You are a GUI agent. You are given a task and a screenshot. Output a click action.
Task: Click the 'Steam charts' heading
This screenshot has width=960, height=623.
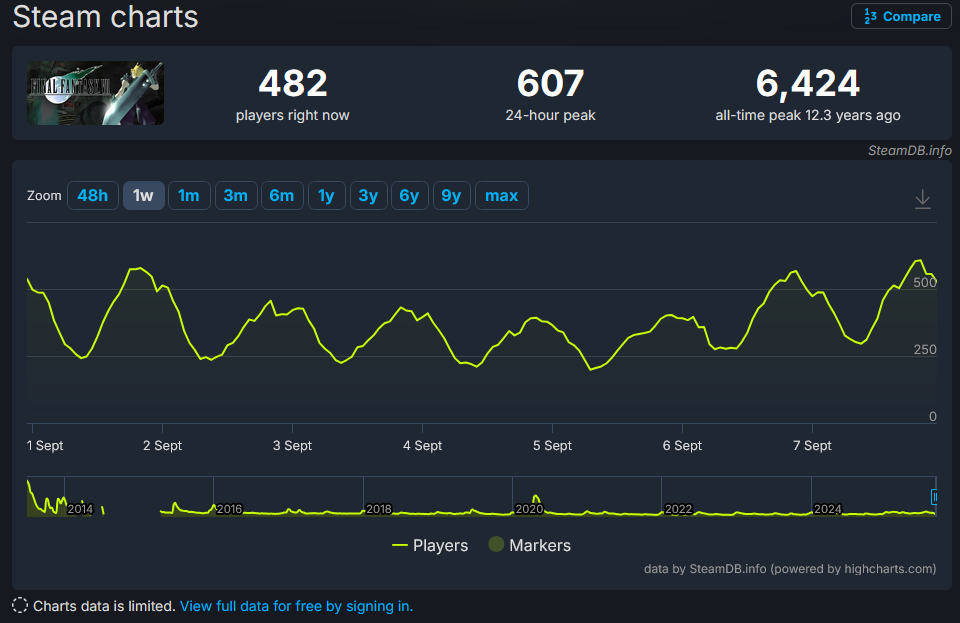click(105, 17)
